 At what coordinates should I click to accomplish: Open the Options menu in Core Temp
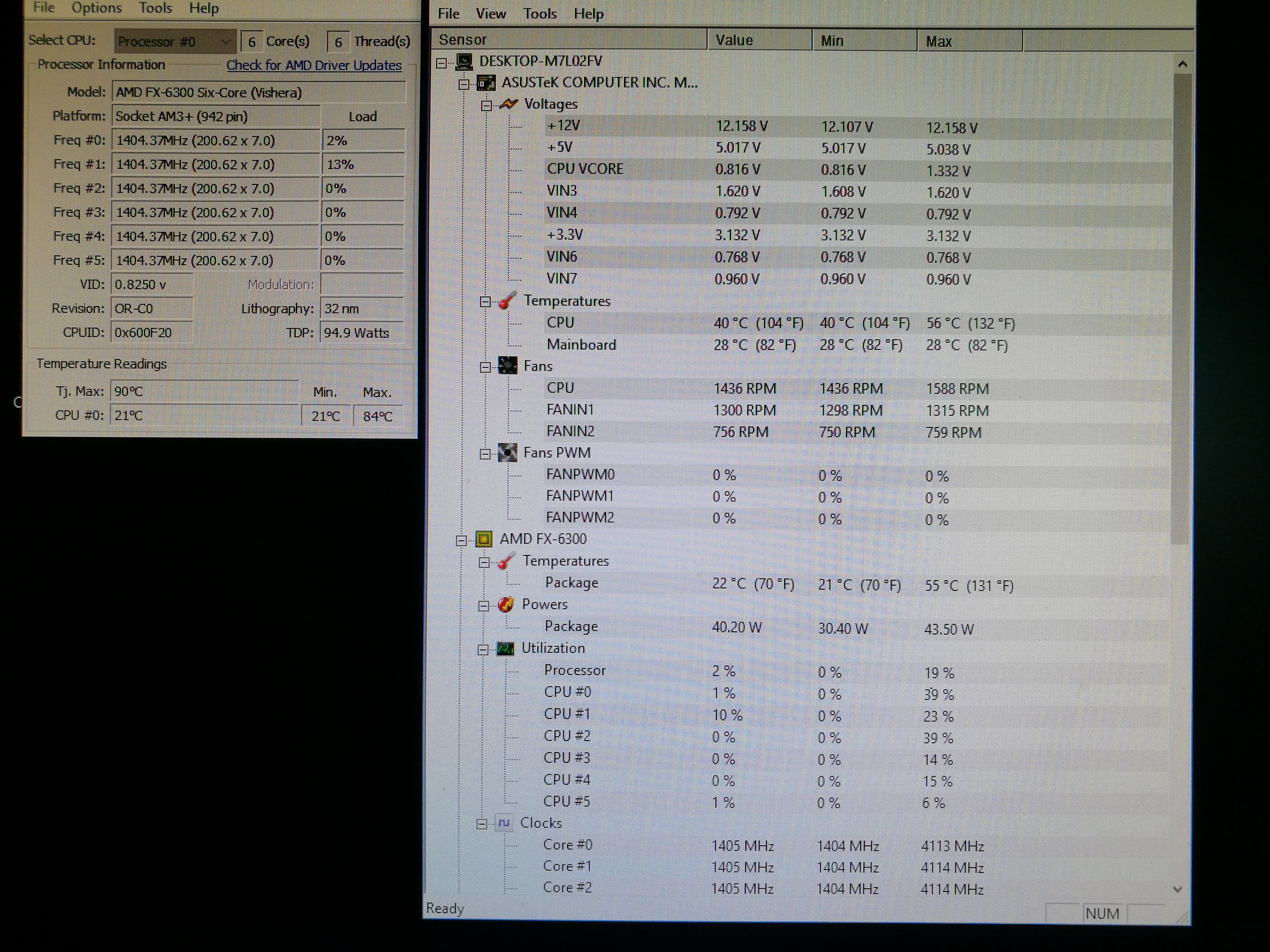[97, 8]
